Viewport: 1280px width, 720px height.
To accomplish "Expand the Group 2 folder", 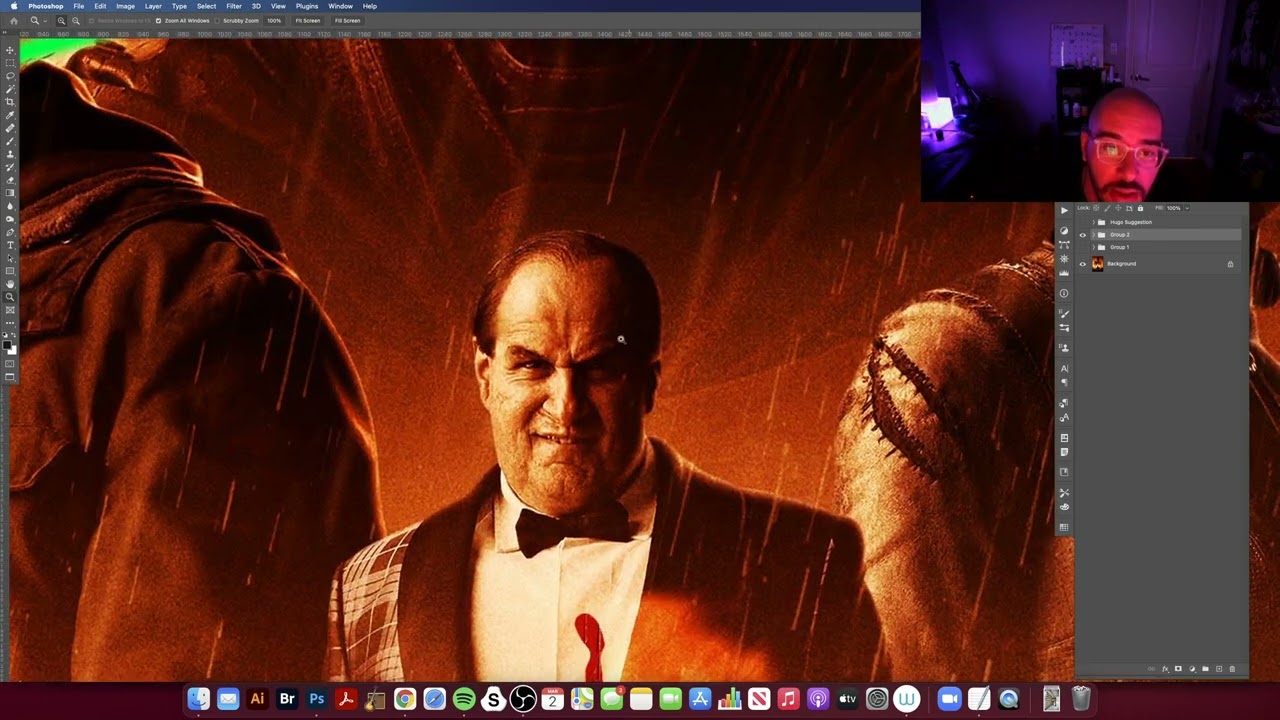I will coord(1094,235).
